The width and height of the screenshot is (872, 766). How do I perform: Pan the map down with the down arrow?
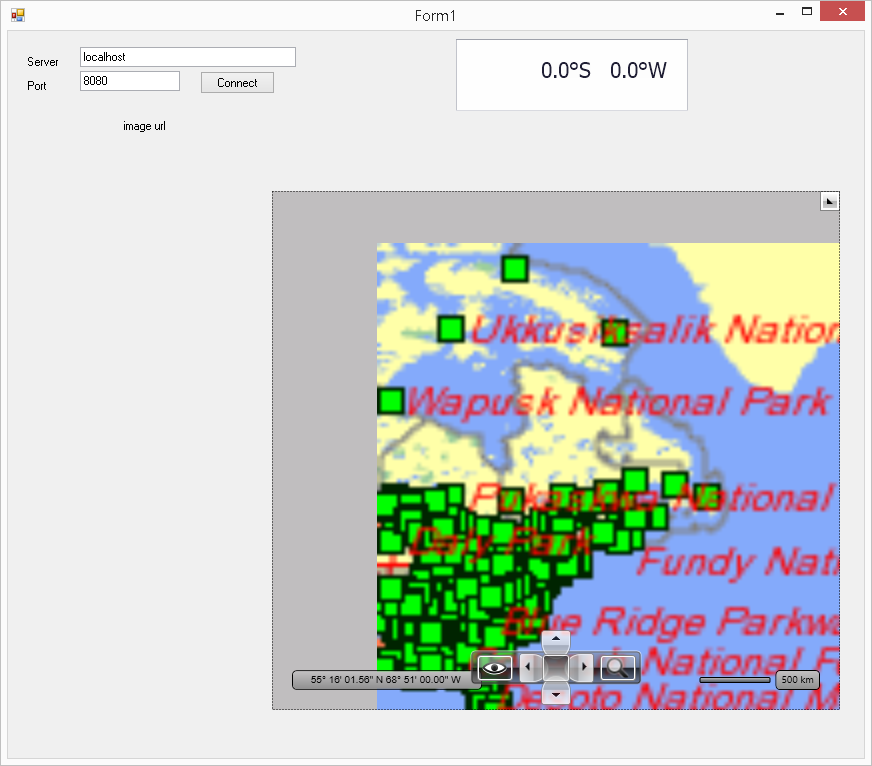click(x=556, y=693)
